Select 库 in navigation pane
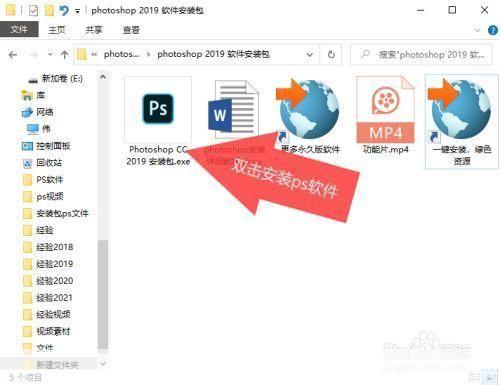This screenshot has width=500, height=385. 33,95
